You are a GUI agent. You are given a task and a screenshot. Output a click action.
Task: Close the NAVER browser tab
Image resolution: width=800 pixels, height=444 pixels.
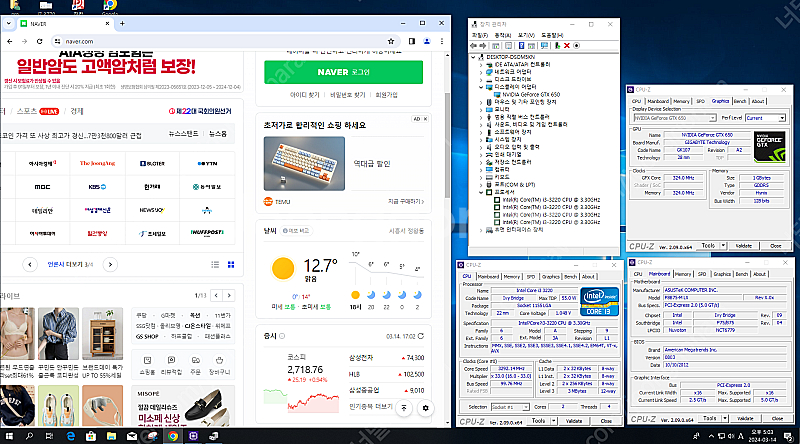(x=107, y=23)
